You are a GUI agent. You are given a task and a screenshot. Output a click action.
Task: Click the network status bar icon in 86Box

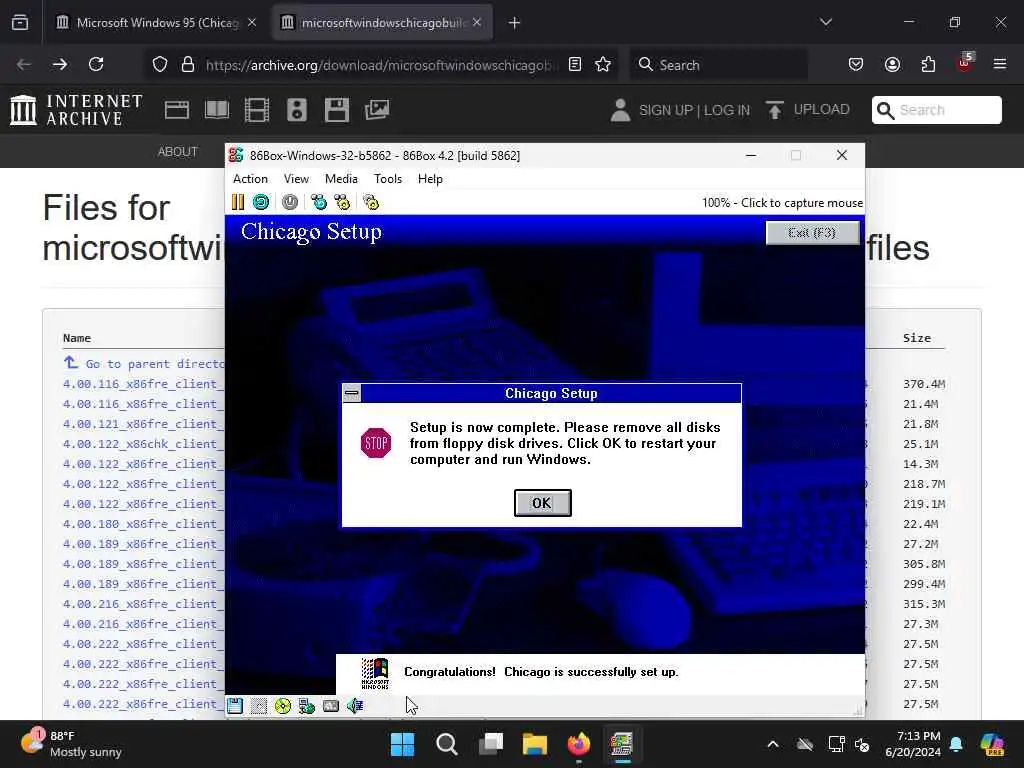[x=307, y=706]
